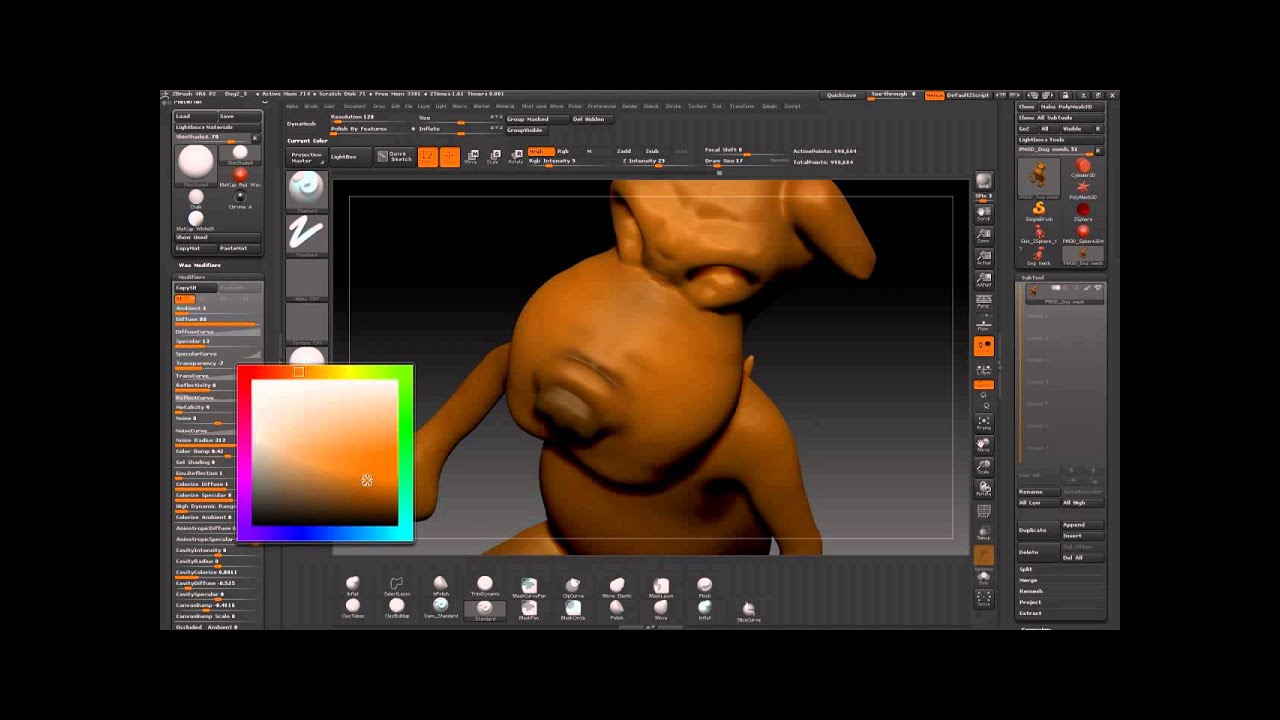
Task: Activate the orange Draw mode button
Action: point(449,156)
